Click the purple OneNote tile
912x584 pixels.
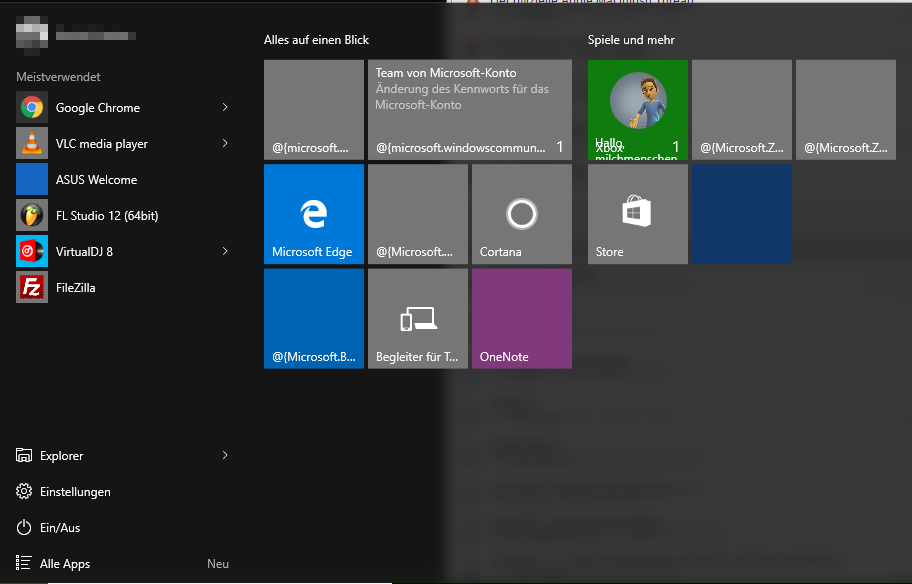coord(522,318)
